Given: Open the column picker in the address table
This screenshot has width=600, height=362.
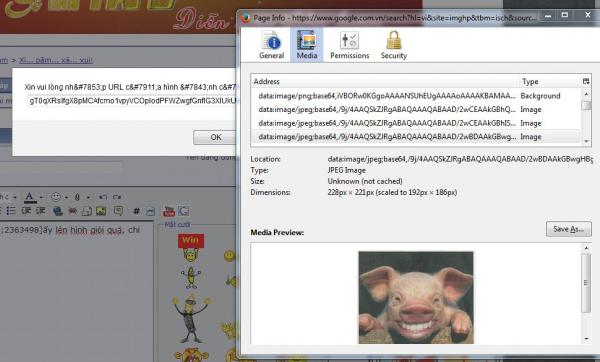Looking at the screenshot, I should [586, 81].
